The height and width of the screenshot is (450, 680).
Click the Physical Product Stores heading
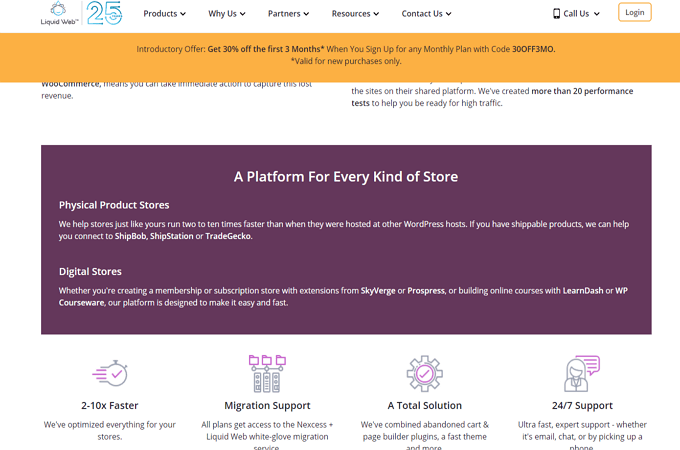[114, 205]
